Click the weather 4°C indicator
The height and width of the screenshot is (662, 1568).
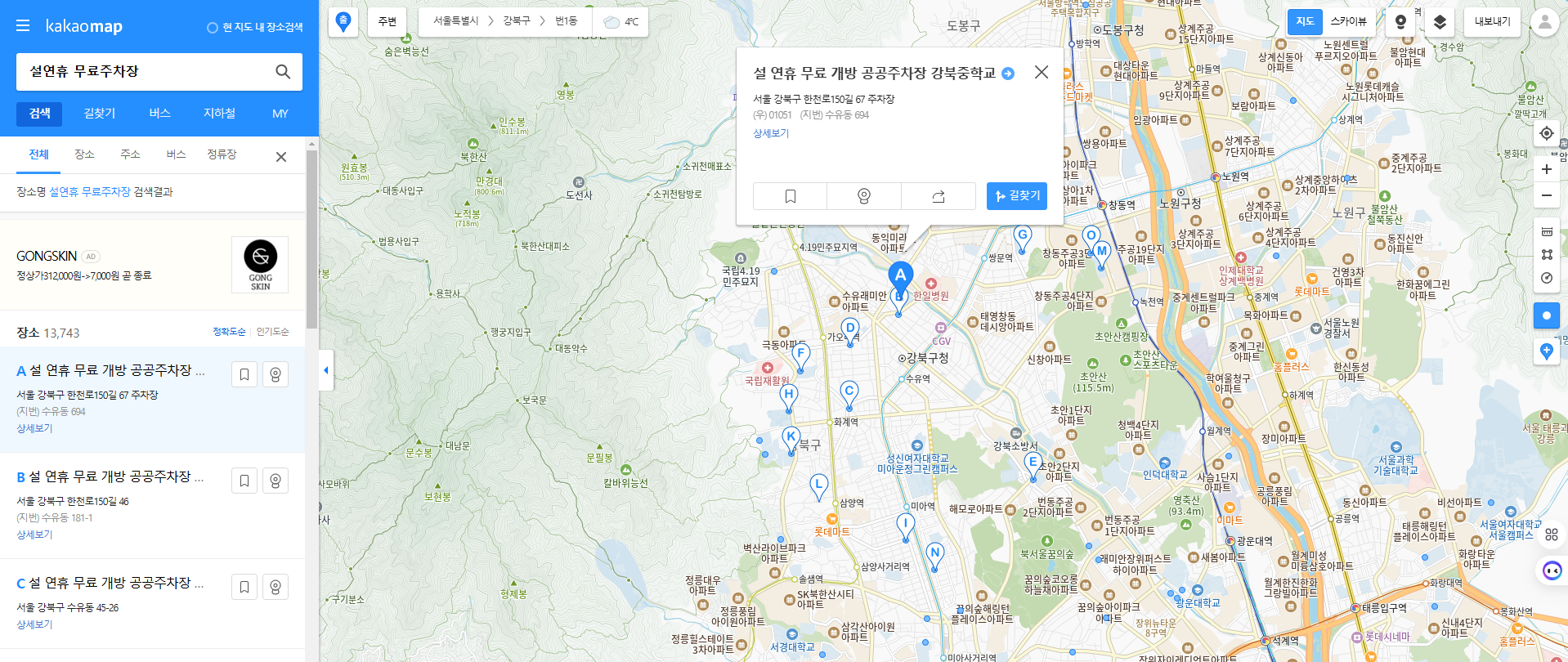pyautogui.click(x=620, y=21)
